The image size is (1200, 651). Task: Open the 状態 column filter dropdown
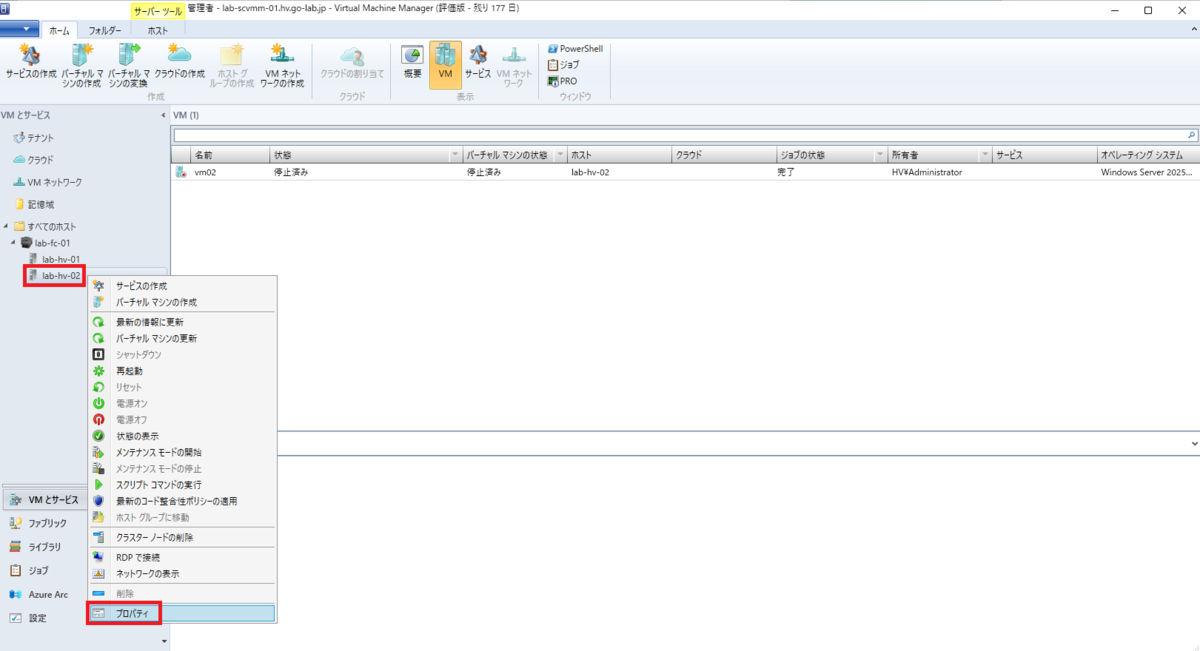(x=456, y=156)
